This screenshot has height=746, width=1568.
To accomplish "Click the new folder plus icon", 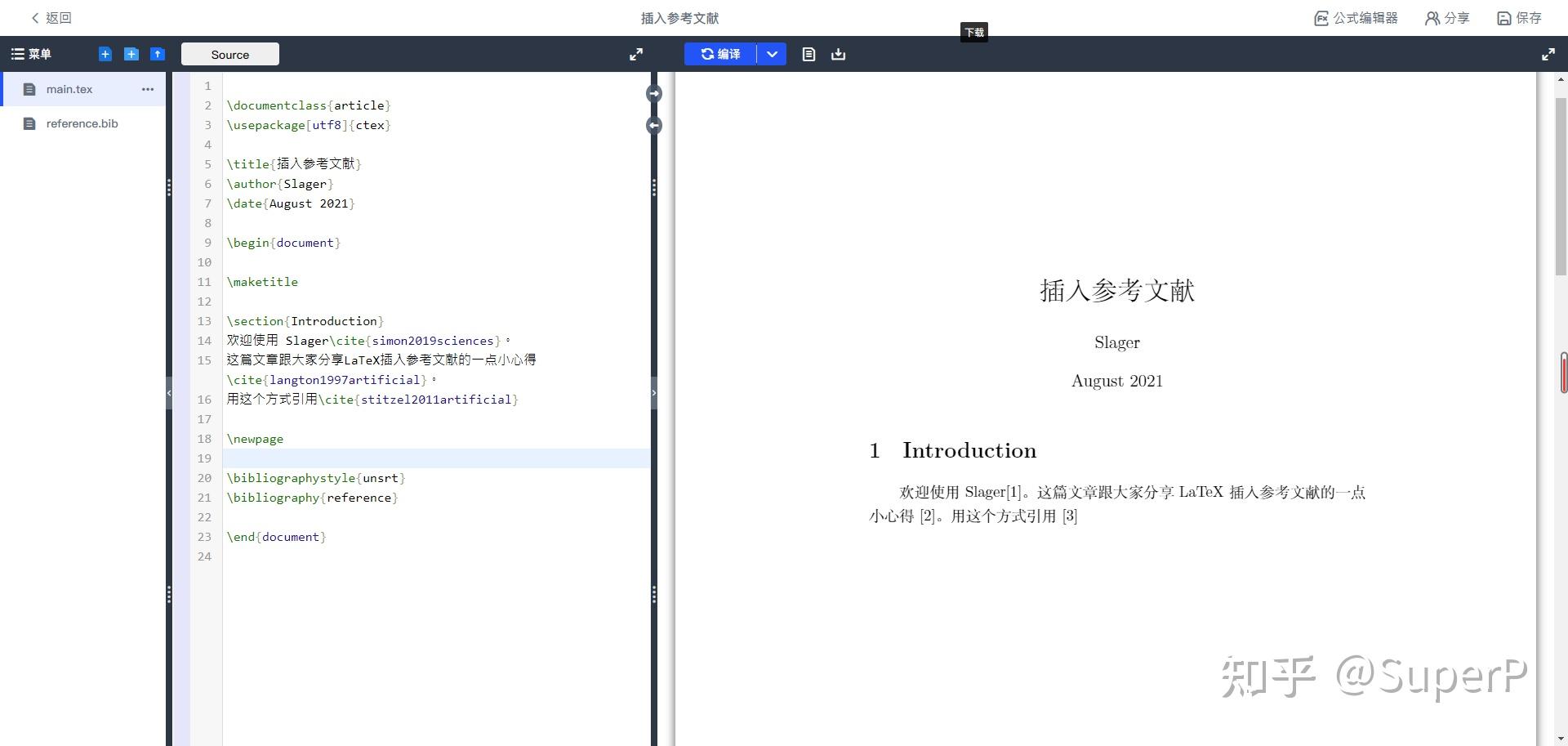I will click(x=131, y=54).
